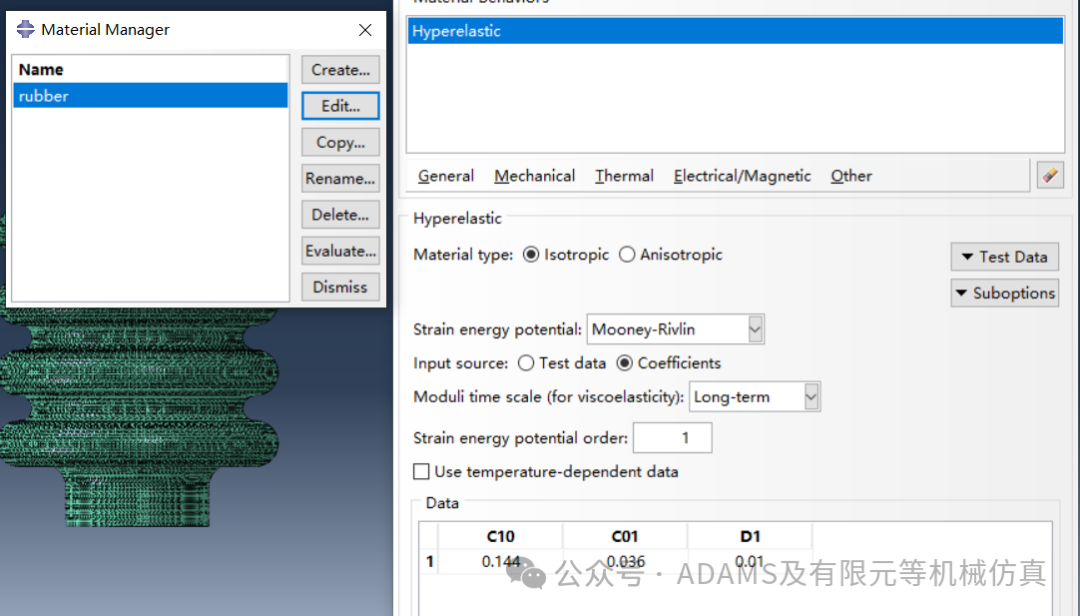Viewport: 1080px width, 616px height.
Task: Enable Use temperature-dependent data checkbox
Action: pos(421,471)
